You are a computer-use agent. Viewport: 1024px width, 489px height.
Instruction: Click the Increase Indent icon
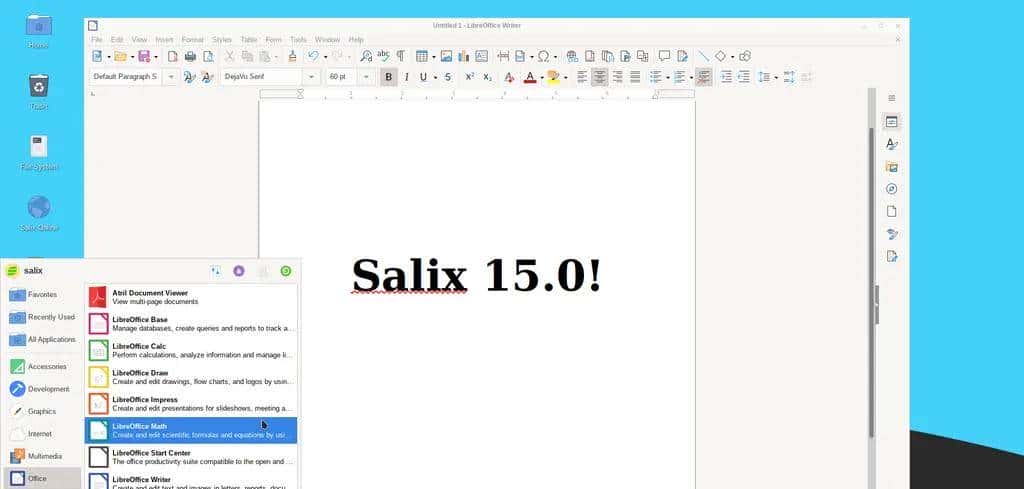pyautogui.click(x=726, y=77)
